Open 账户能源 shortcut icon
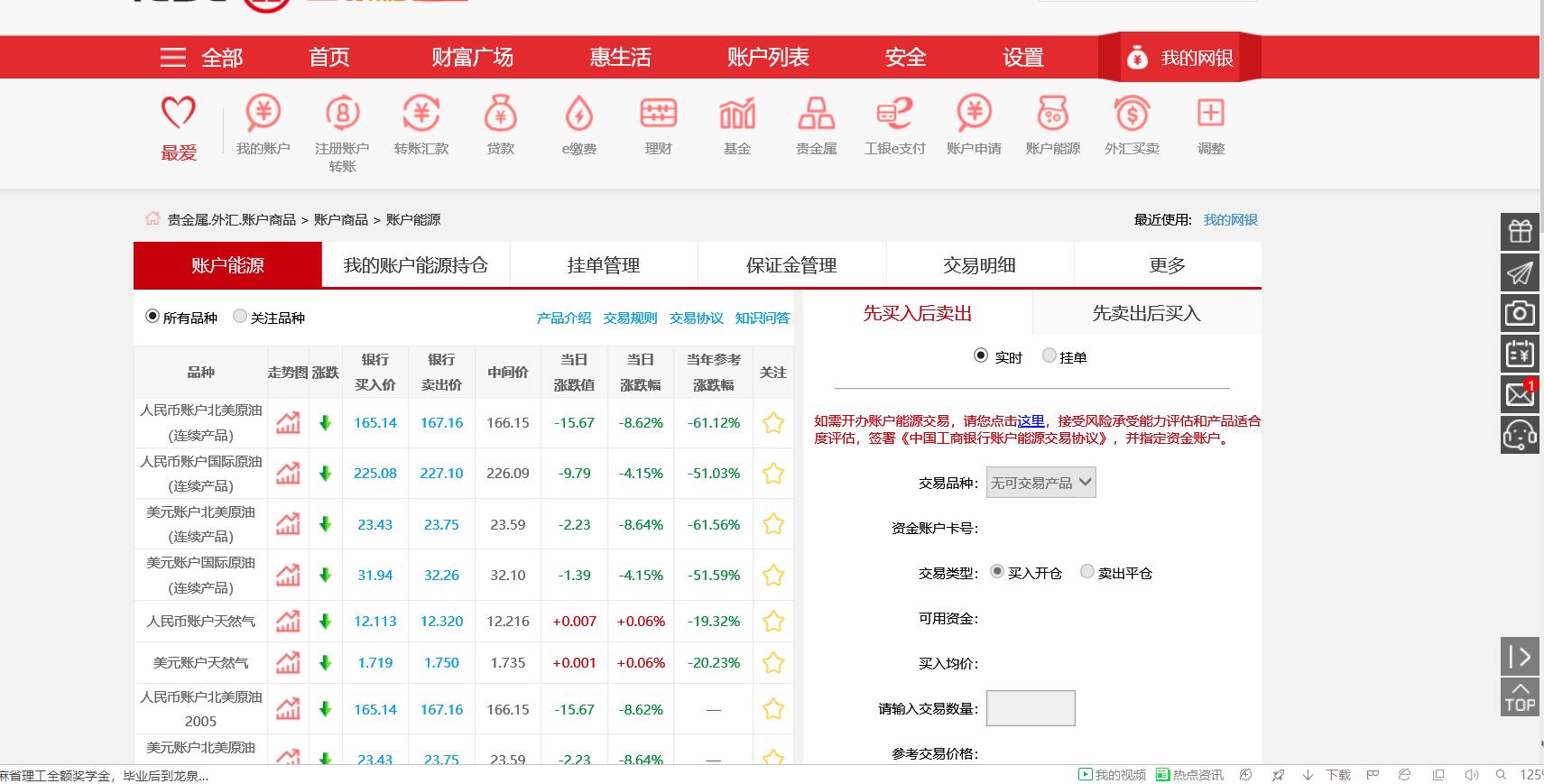The image size is (1544, 784). click(x=1053, y=114)
